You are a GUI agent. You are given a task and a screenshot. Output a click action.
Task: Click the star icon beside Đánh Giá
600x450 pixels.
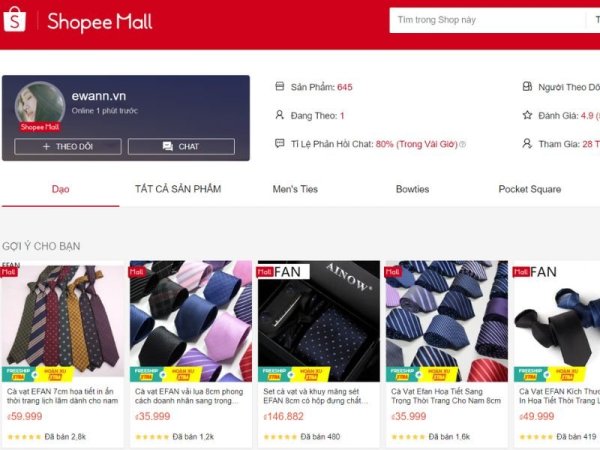coord(527,115)
